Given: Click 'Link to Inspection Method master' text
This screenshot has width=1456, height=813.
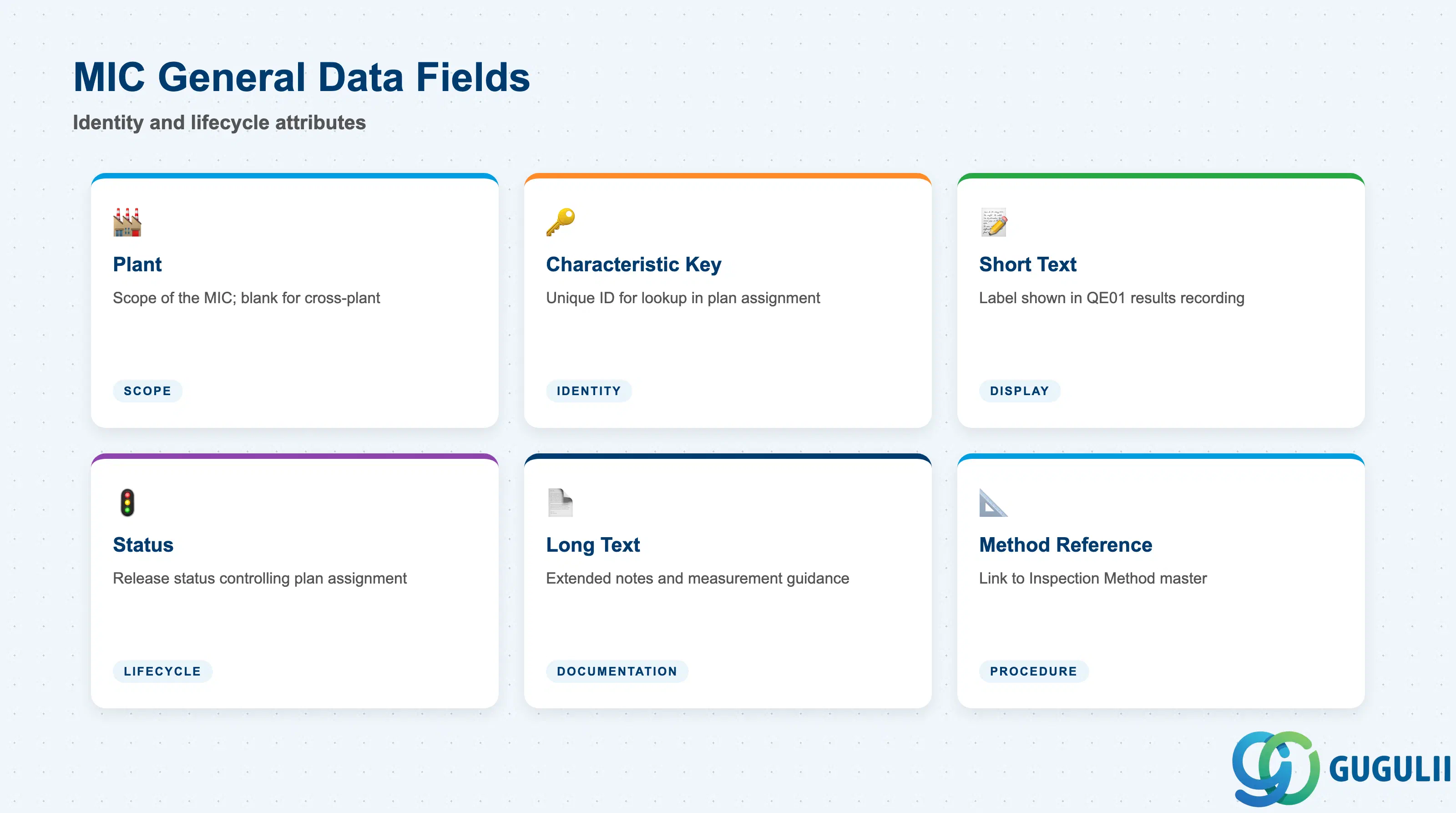Looking at the screenshot, I should [x=1092, y=579].
